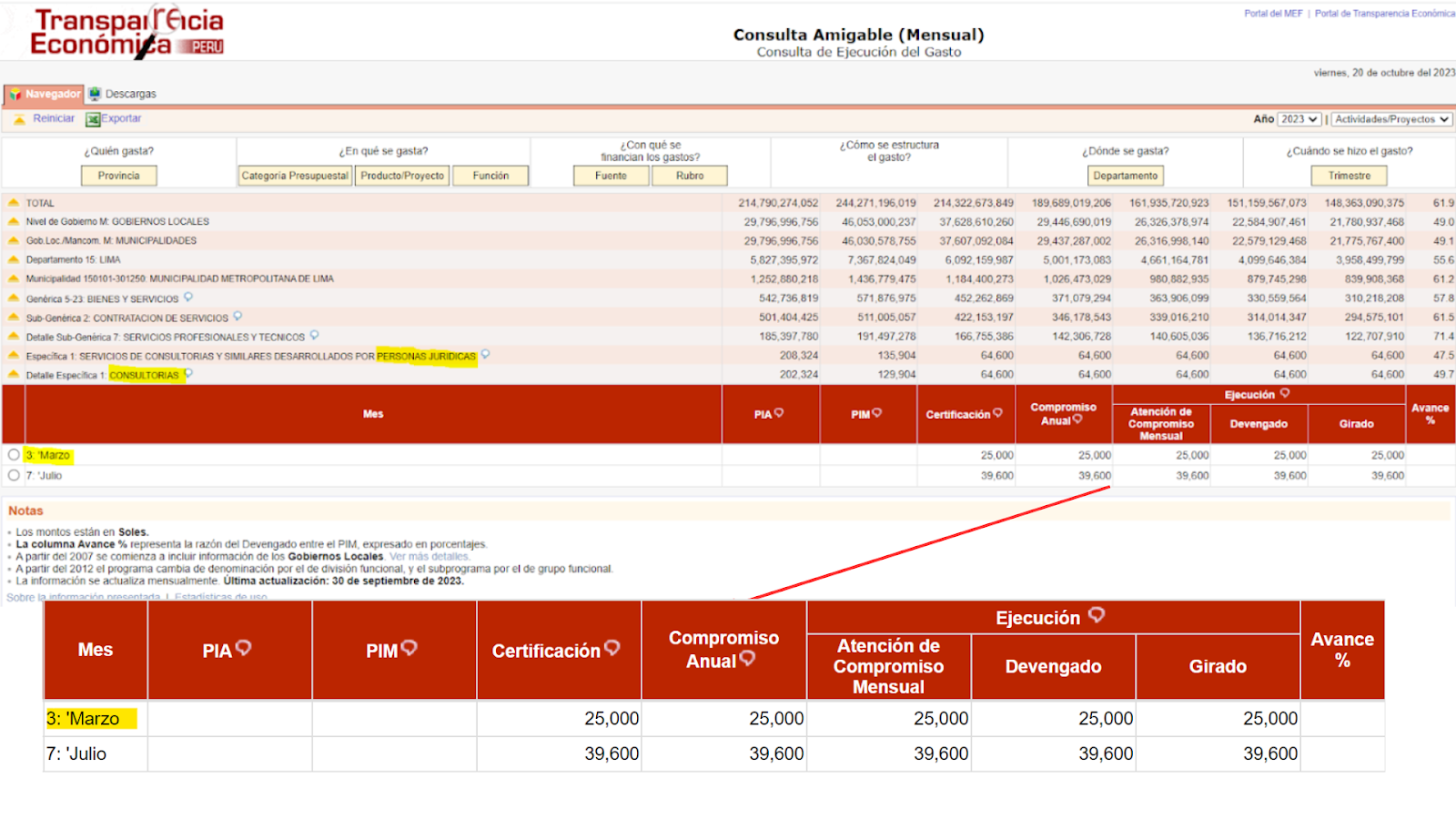
Task: Click MUNICIPALIDAD METROPOLITANA DE LIMA text
Action: click(x=242, y=278)
